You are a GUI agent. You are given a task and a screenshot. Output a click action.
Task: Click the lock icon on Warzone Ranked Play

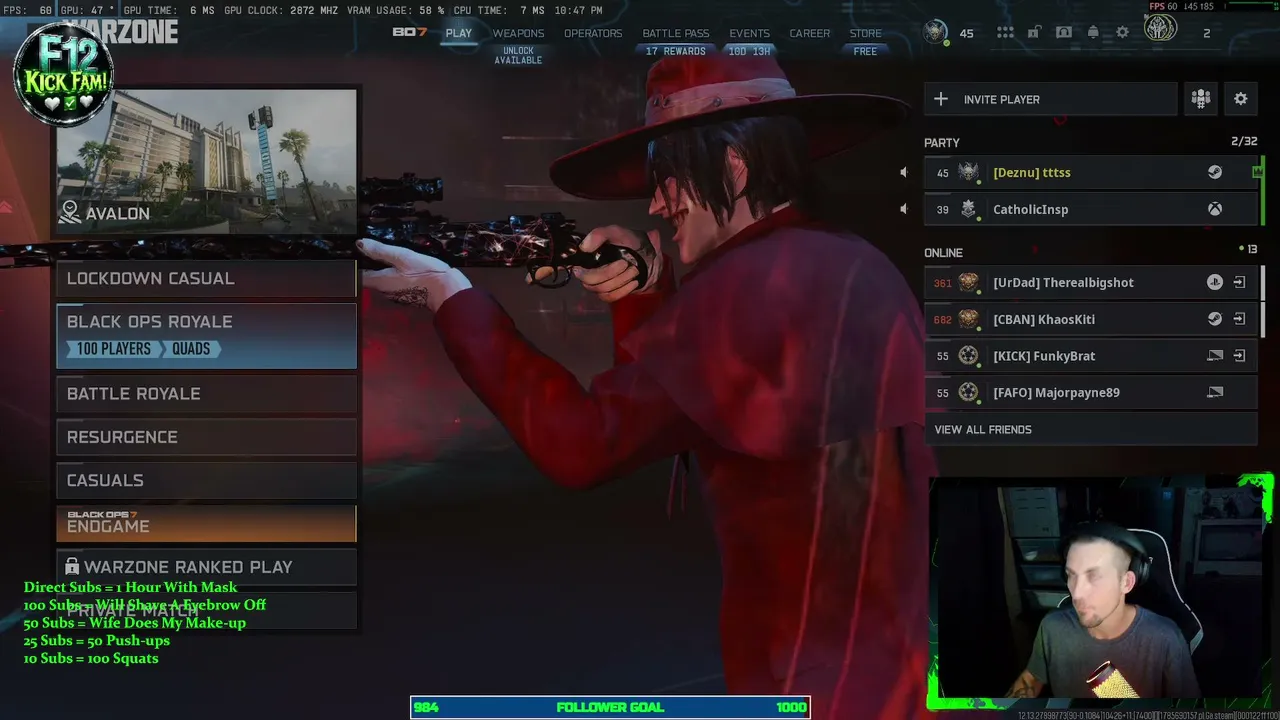click(x=72, y=566)
